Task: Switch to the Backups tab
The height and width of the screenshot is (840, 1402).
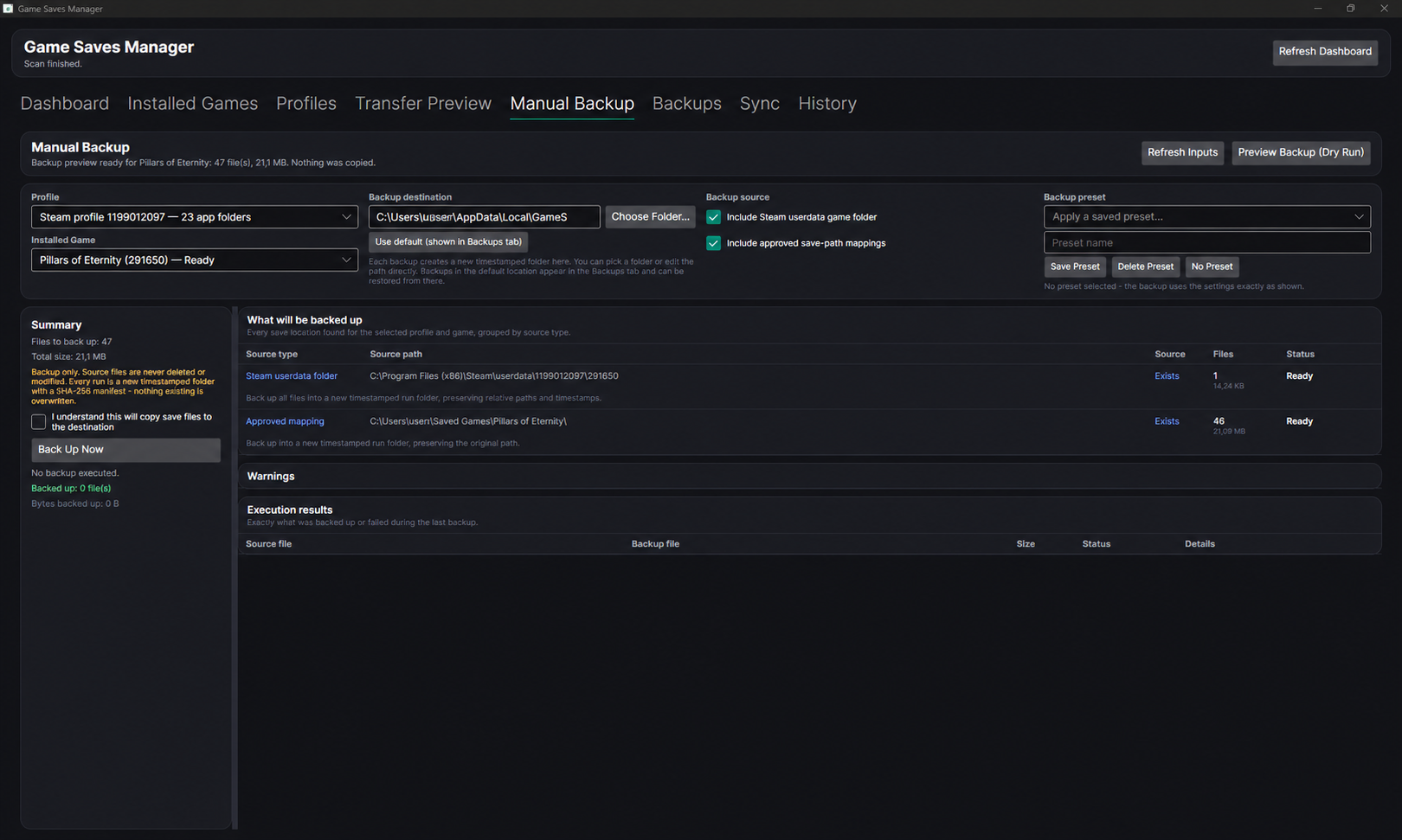Action: [x=687, y=104]
